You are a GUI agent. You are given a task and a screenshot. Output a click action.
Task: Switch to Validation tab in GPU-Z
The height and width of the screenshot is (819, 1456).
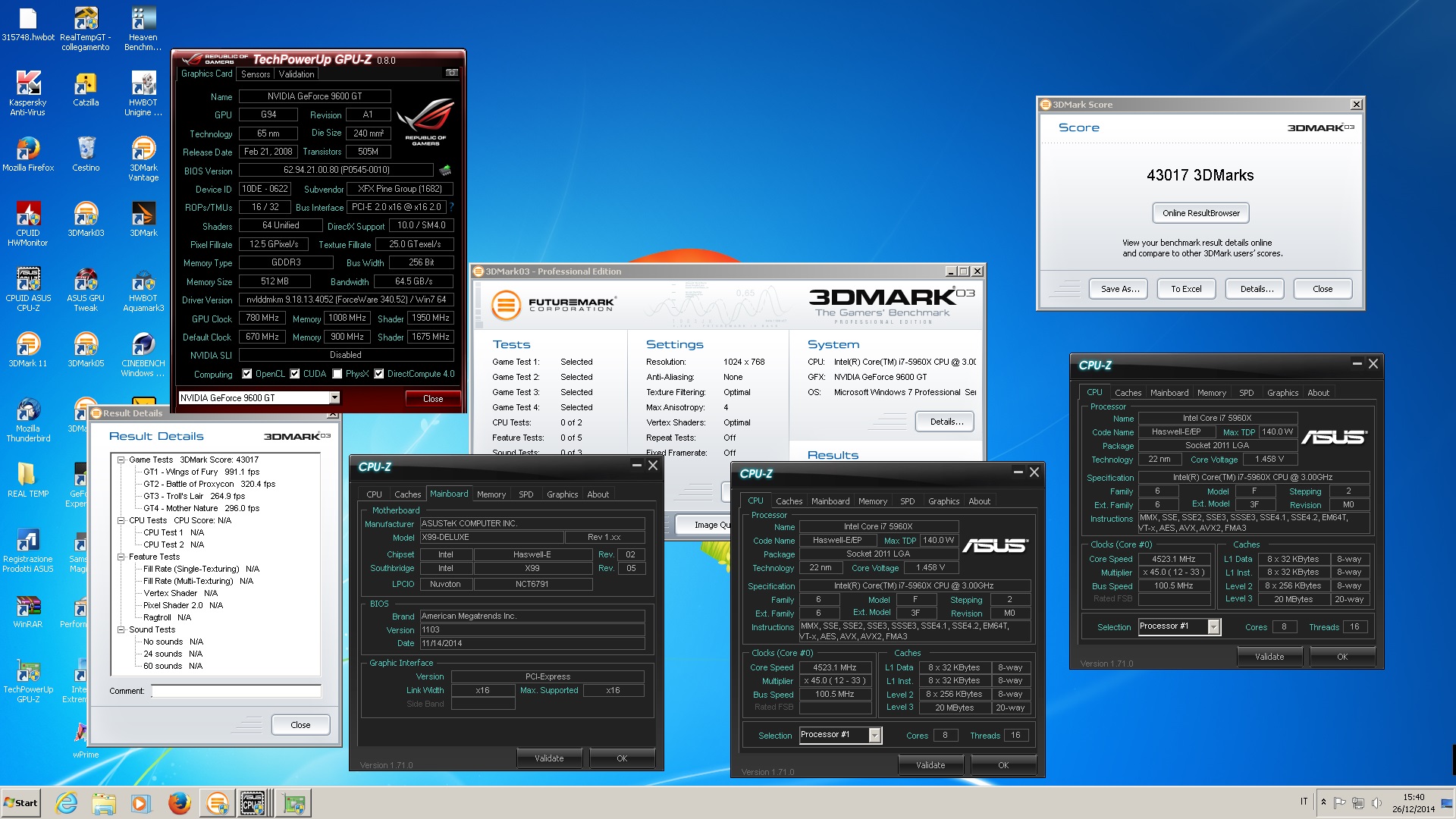(x=296, y=74)
